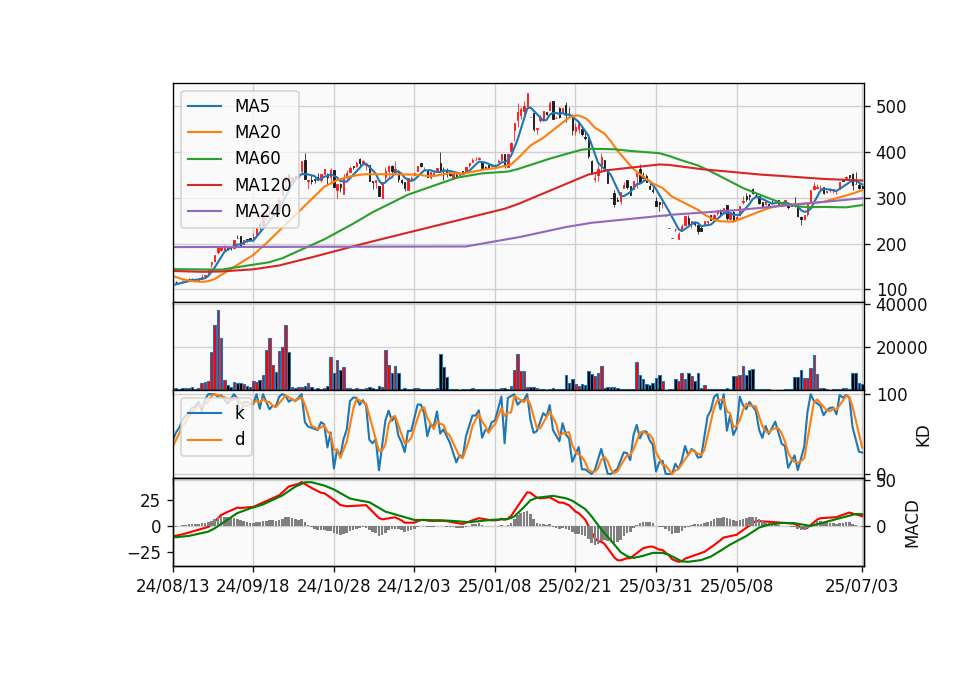The width and height of the screenshot is (960, 690).
Task: Click the 40000 volume axis tick
Action: click(901, 306)
